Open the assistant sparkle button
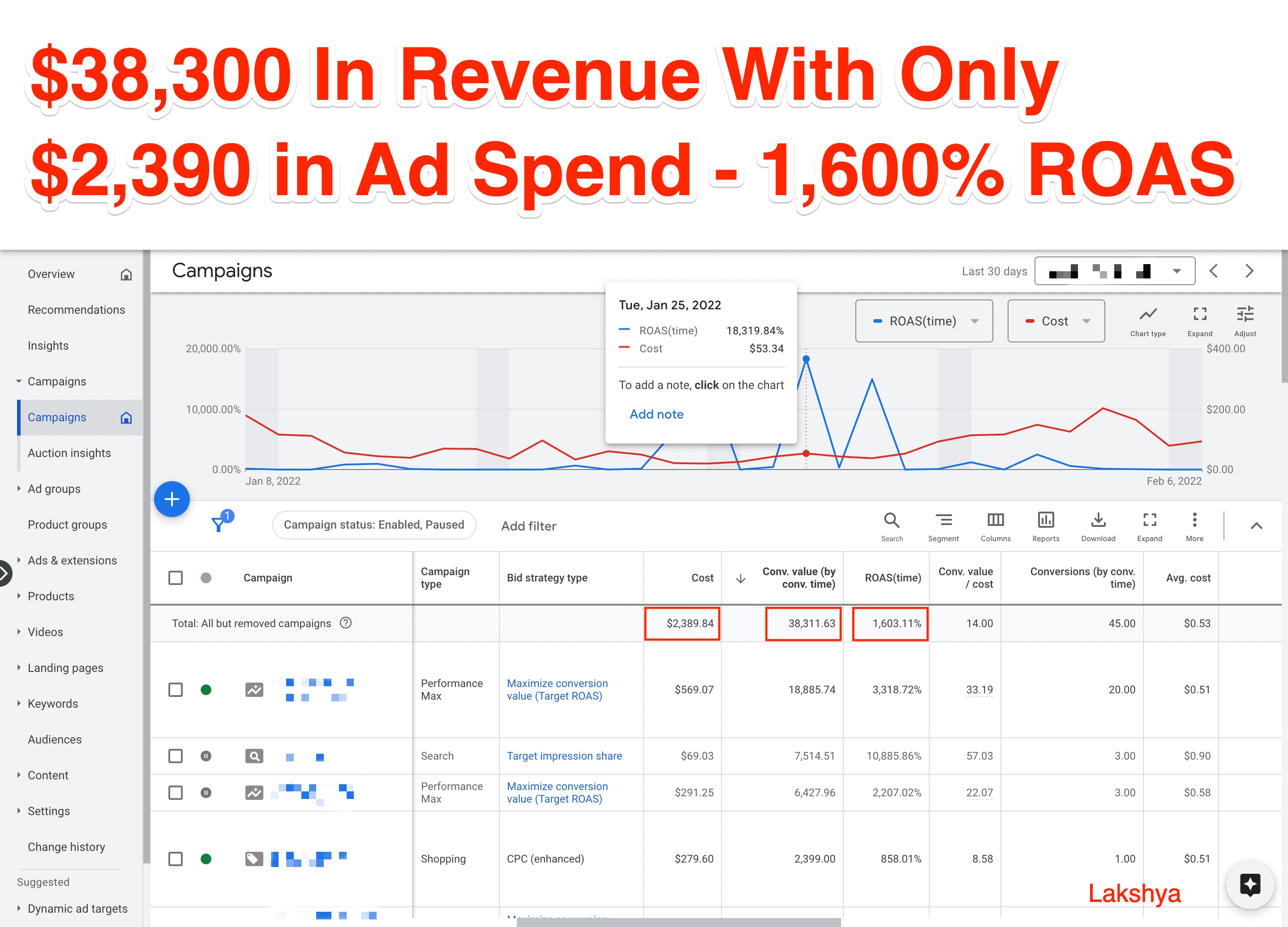The height and width of the screenshot is (927, 1288). pyautogui.click(x=1250, y=884)
